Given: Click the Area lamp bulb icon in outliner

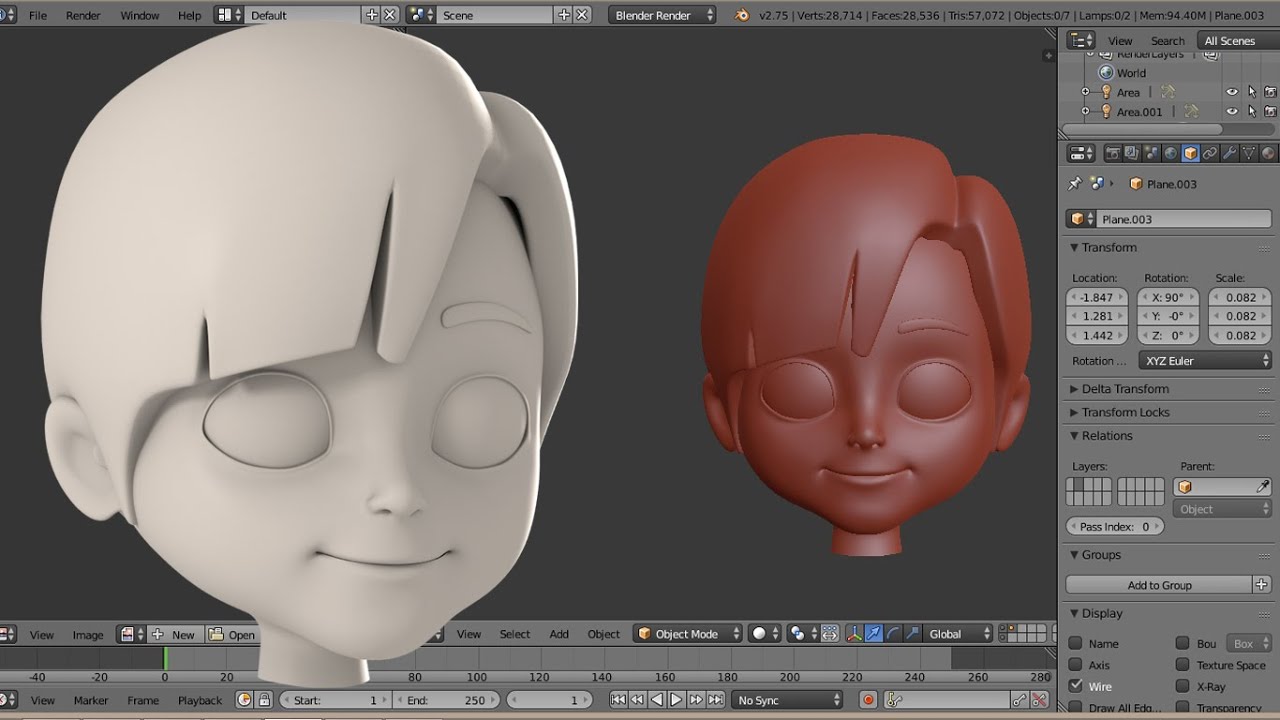Looking at the screenshot, I should [x=1106, y=92].
